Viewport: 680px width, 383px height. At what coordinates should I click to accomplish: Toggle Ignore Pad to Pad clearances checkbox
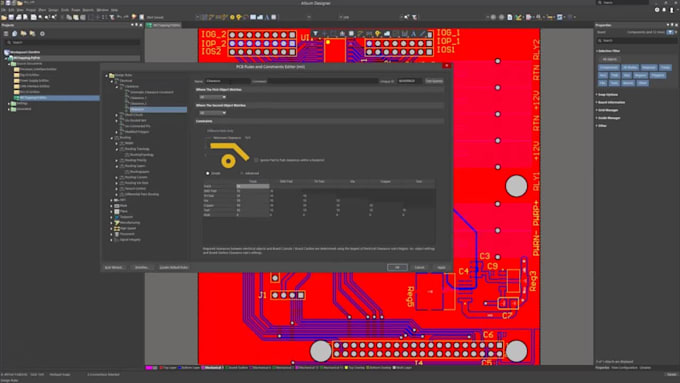pos(256,160)
